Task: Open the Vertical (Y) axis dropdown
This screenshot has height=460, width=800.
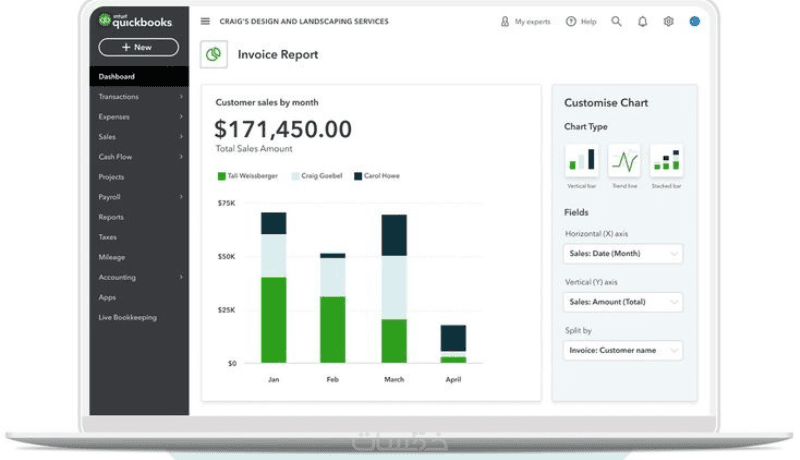Action: click(x=623, y=302)
